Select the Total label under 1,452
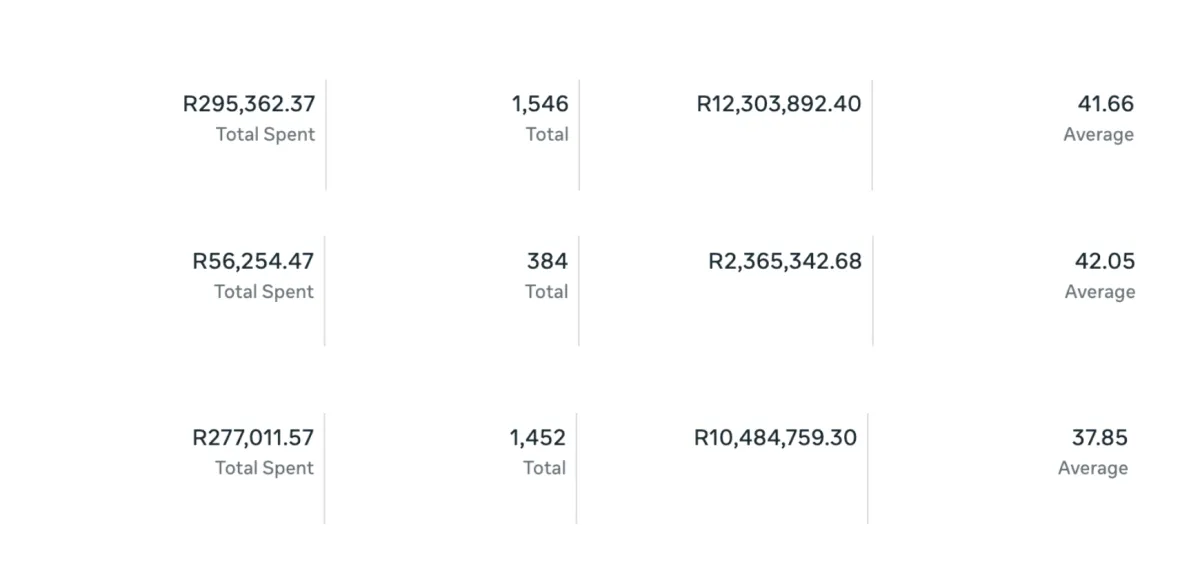Screen dimensions: 1200x582 click(544, 468)
